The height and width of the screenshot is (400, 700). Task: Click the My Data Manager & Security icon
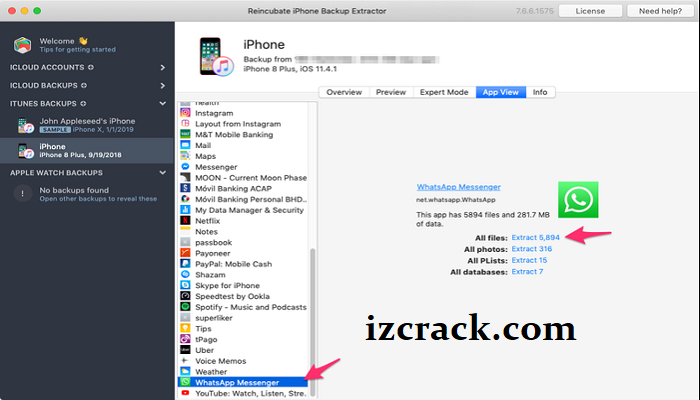point(185,210)
